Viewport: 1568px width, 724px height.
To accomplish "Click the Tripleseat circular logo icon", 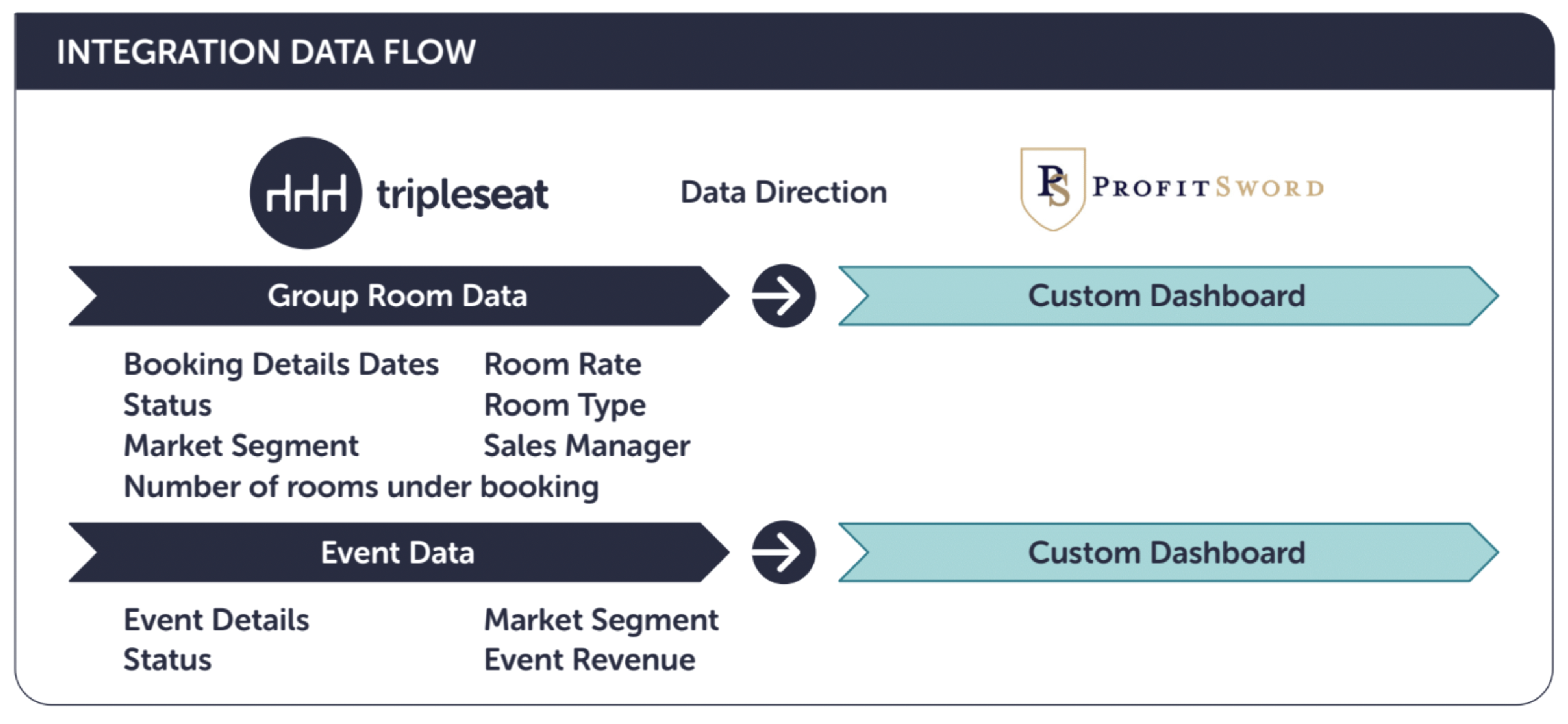I will 306,193.
